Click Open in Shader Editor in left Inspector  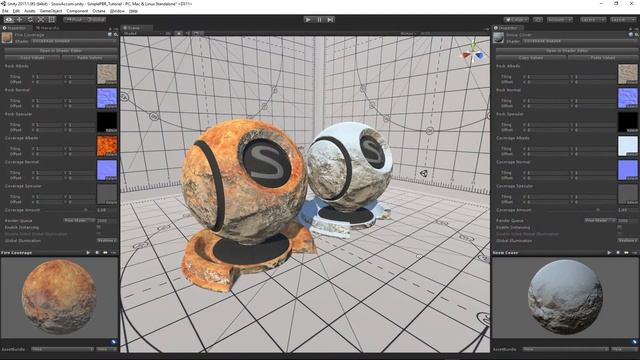[x=61, y=51]
